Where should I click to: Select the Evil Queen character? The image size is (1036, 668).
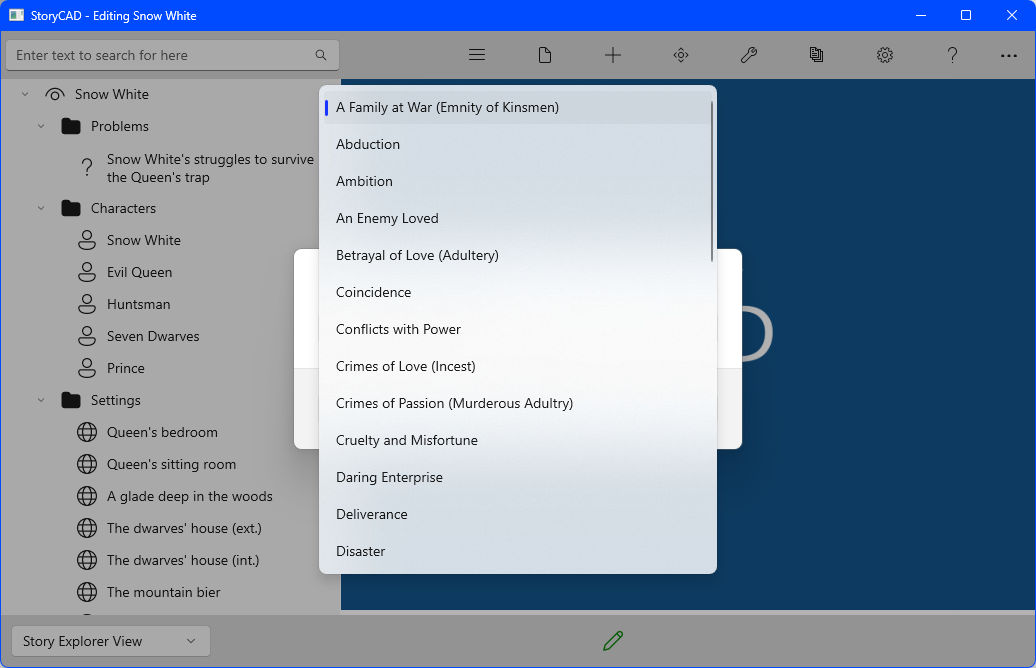click(x=139, y=272)
